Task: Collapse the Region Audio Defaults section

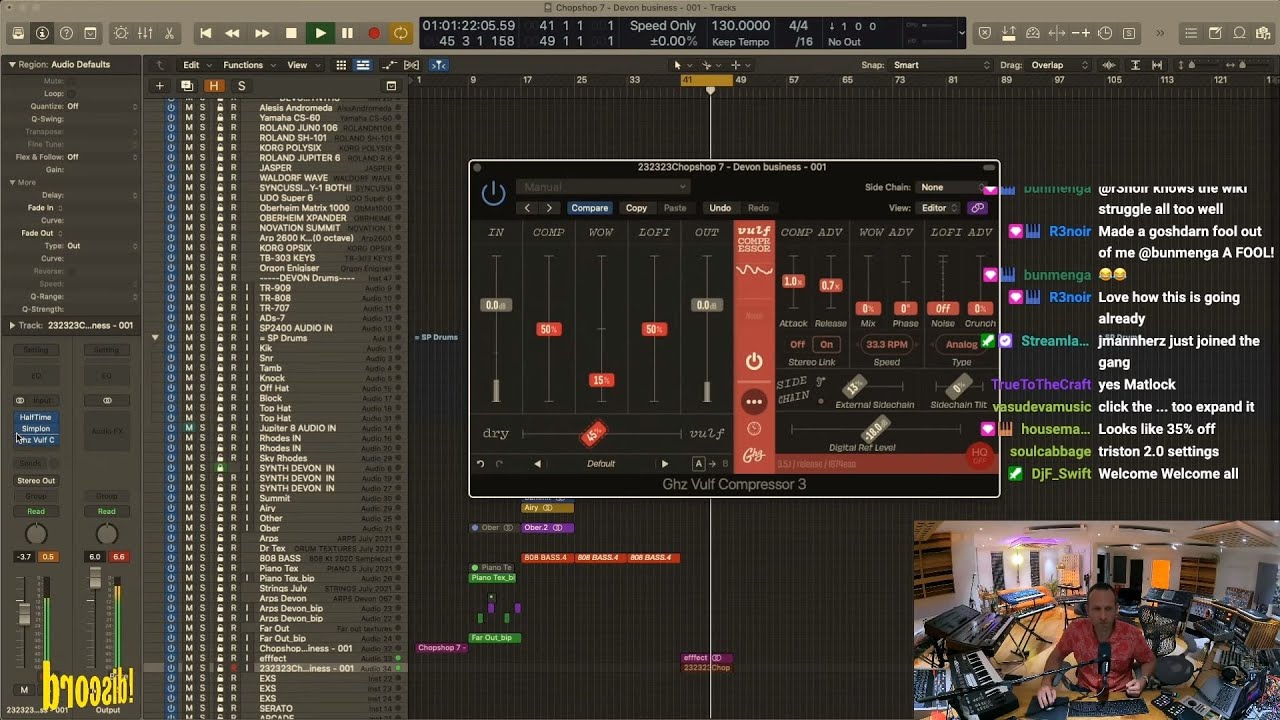Action: pyautogui.click(x=12, y=64)
